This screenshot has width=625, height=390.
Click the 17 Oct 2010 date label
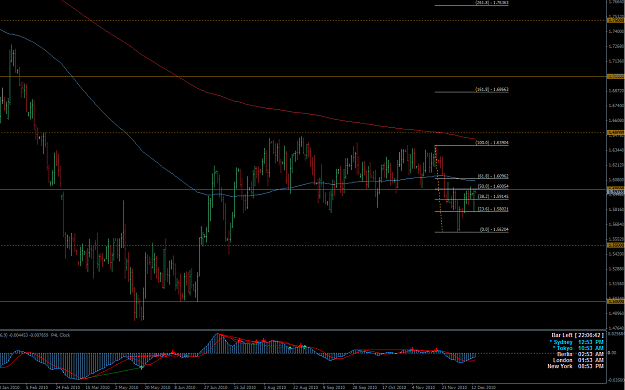[x=394, y=387]
